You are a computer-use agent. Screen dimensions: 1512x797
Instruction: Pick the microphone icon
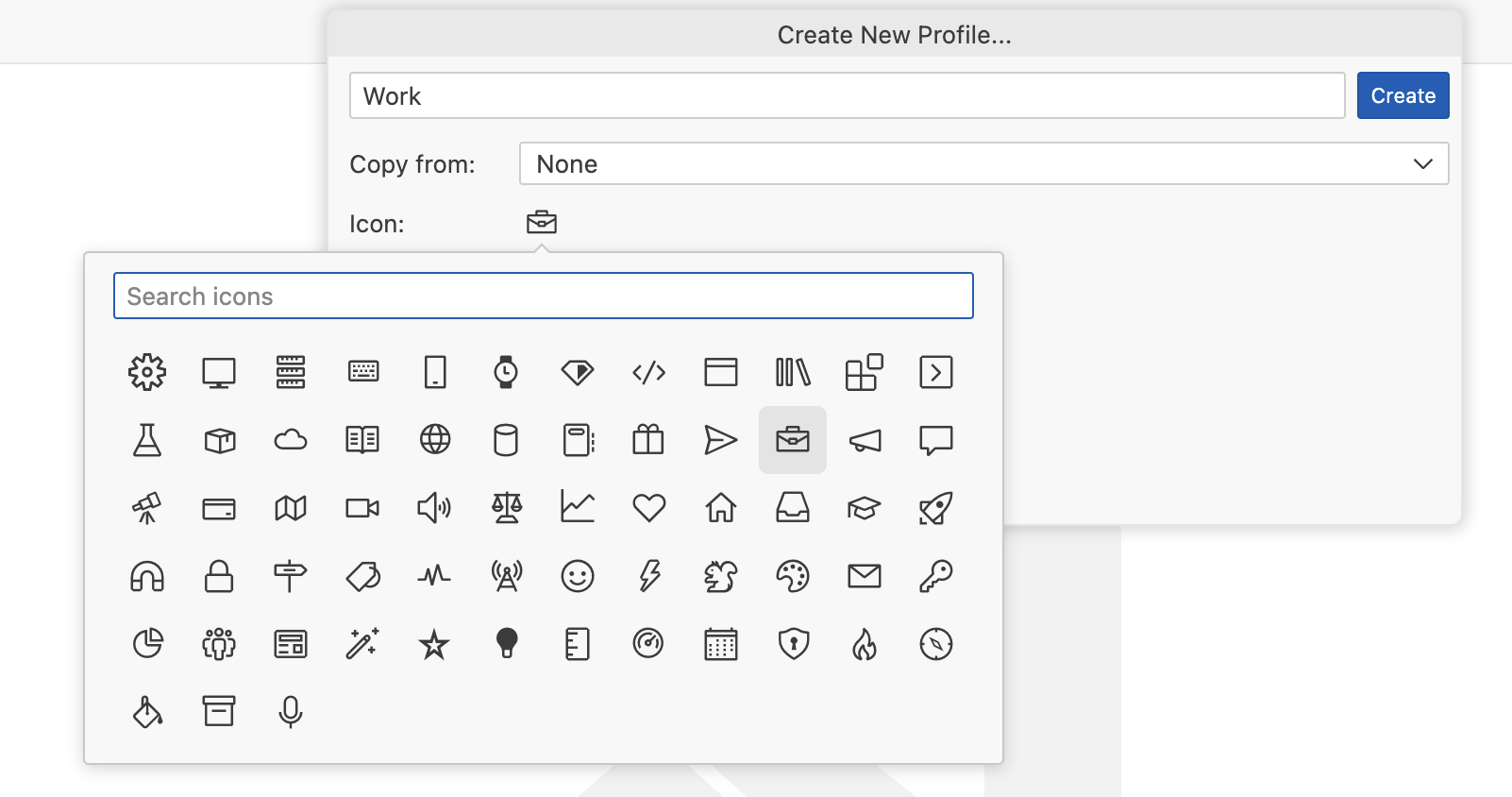click(291, 712)
